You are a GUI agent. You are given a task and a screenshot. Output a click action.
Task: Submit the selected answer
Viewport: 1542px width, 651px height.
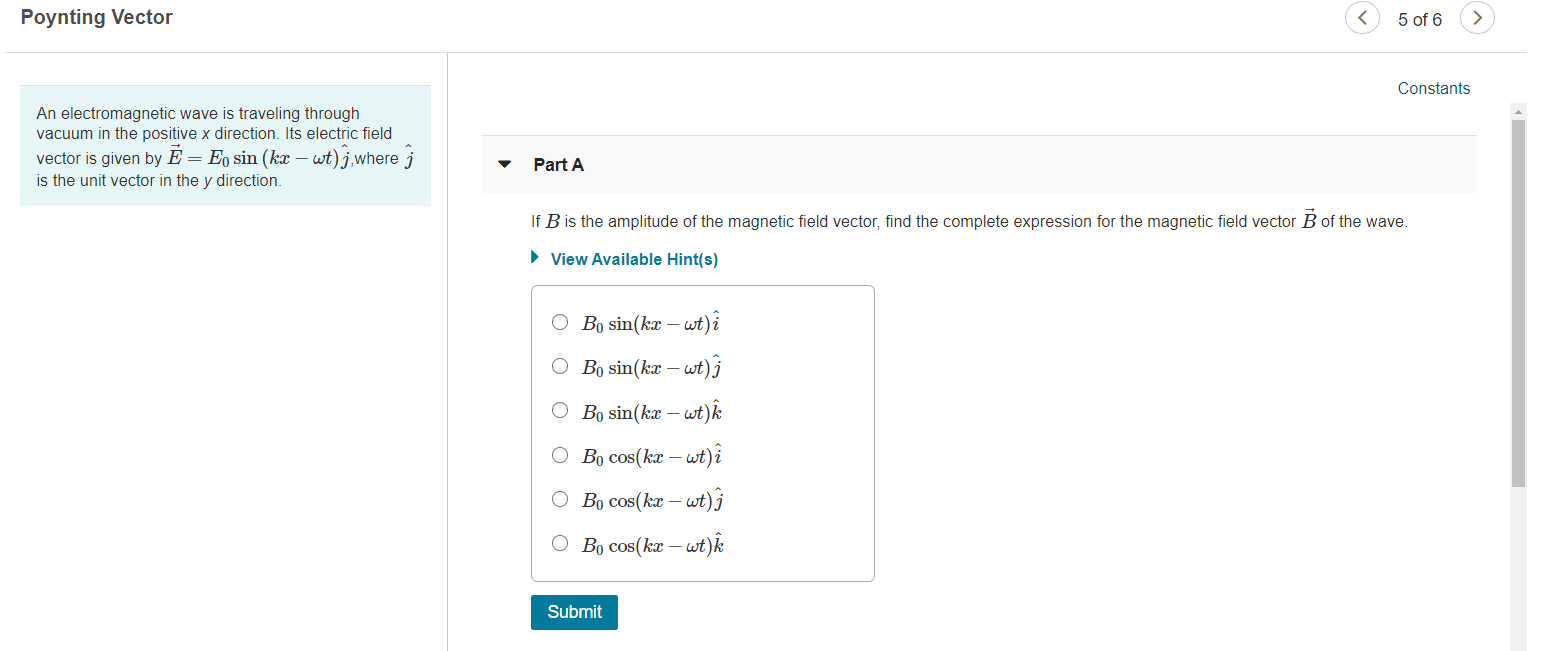[574, 612]
